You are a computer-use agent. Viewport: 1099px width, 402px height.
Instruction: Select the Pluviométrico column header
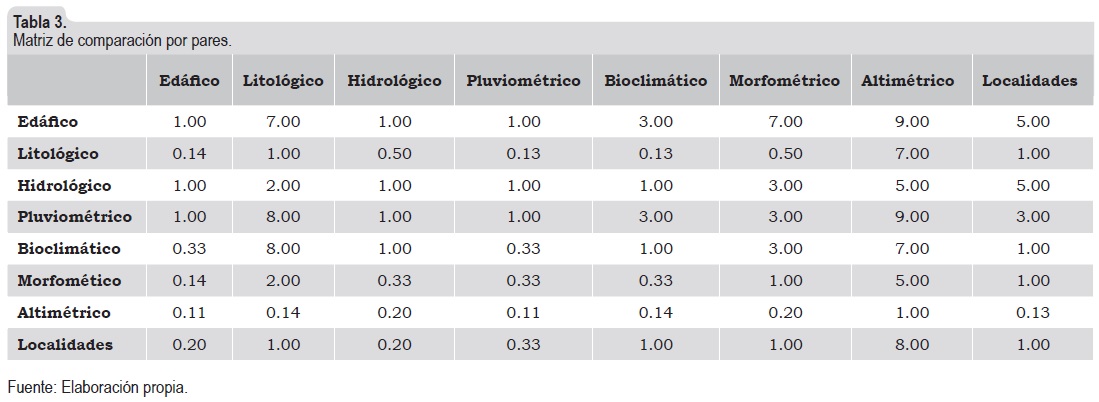[x=523, y=81]
